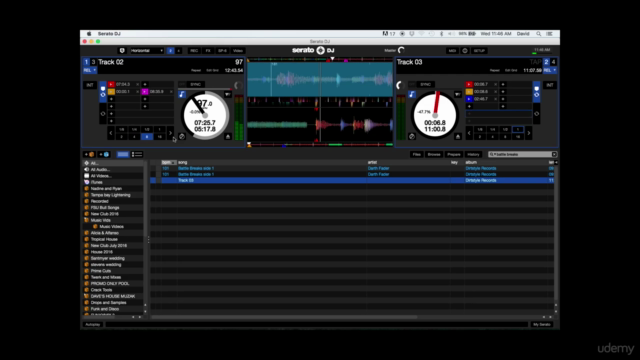Trigger orange cue point 00:08.6 on right deck
Image resolution: width=640 pixels, height=360 pixels.
469,92
